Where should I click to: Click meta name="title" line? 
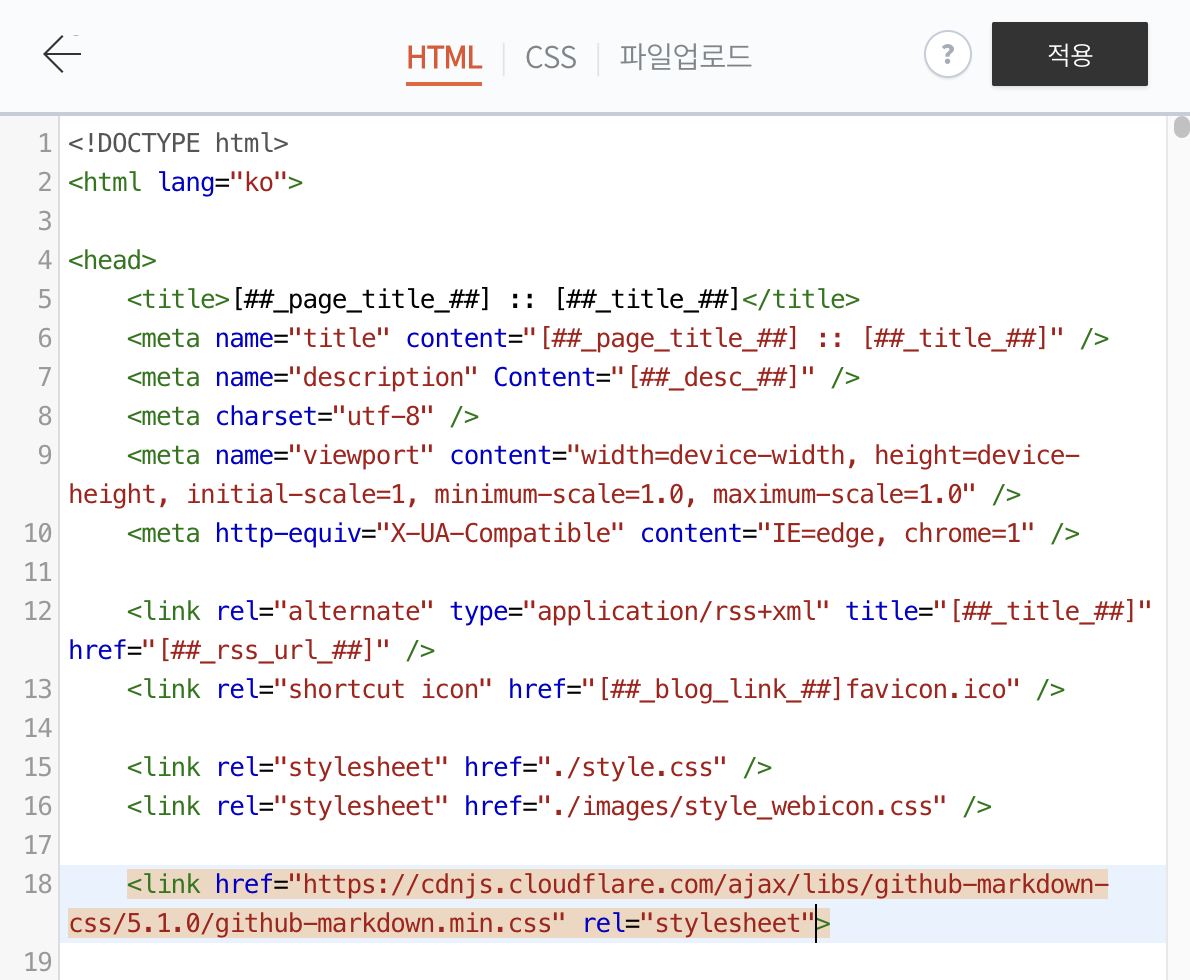618,338
